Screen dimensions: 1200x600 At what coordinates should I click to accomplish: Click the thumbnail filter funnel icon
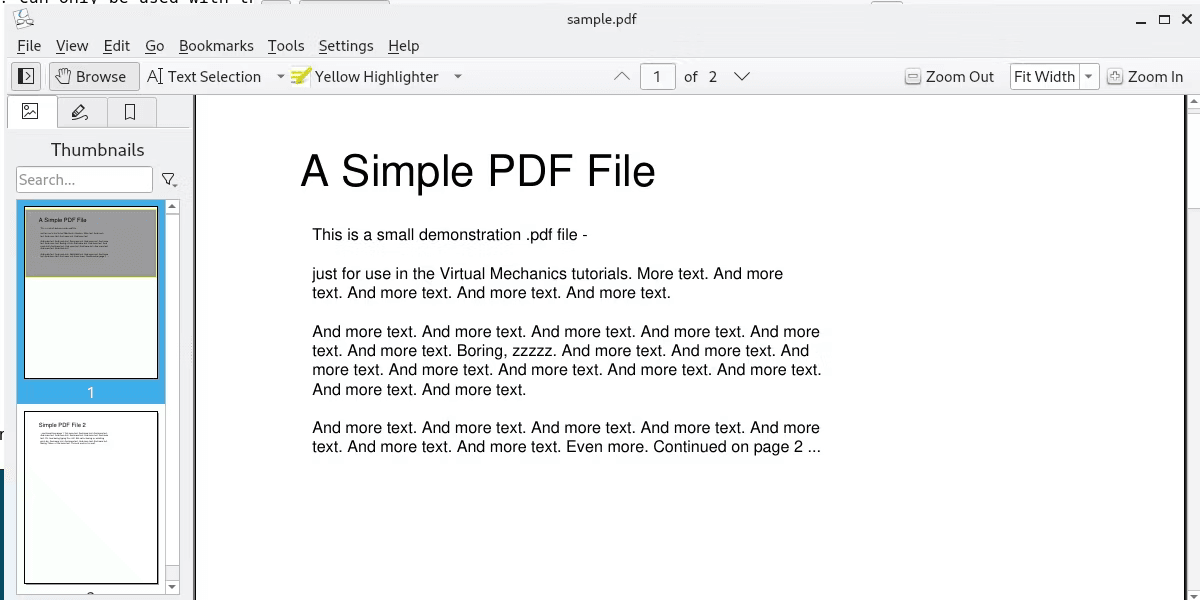(169, 179)
